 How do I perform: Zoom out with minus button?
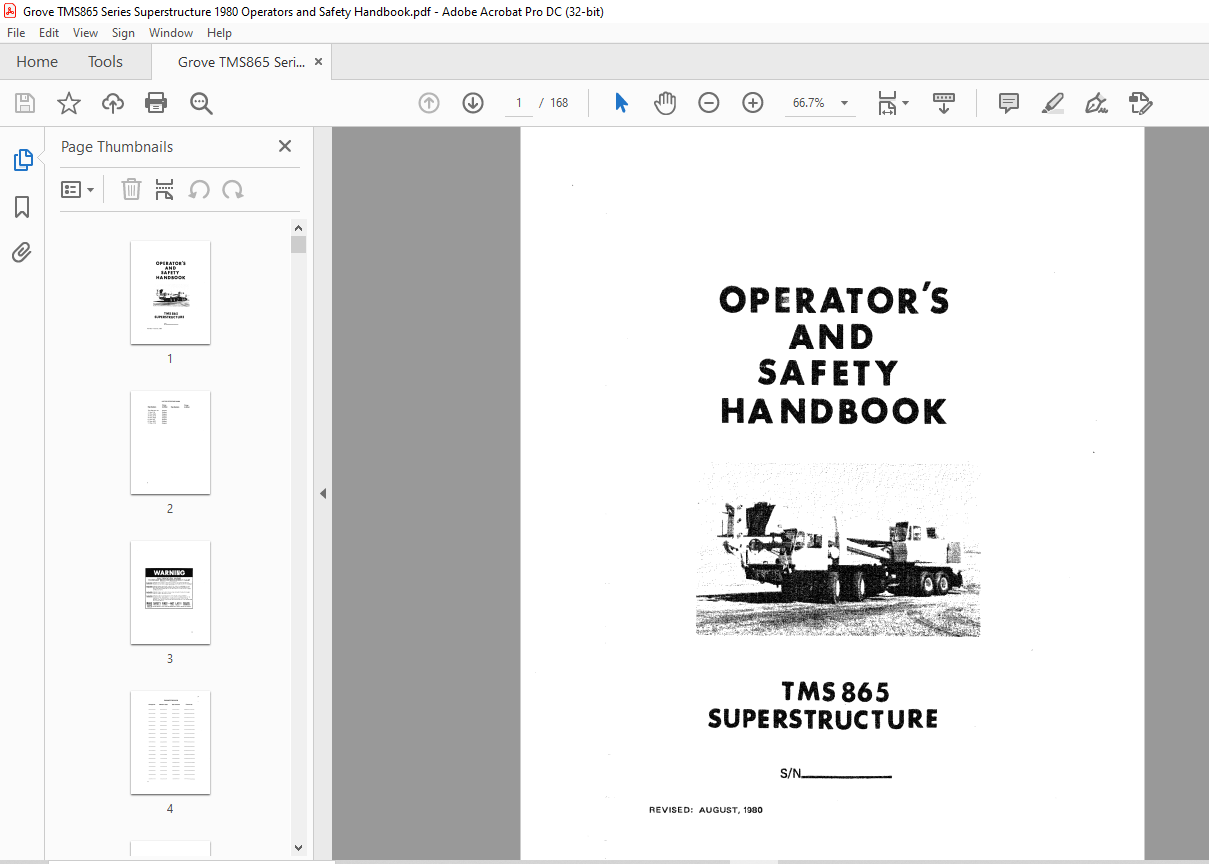pyautogui.click(x=709, y=103)
